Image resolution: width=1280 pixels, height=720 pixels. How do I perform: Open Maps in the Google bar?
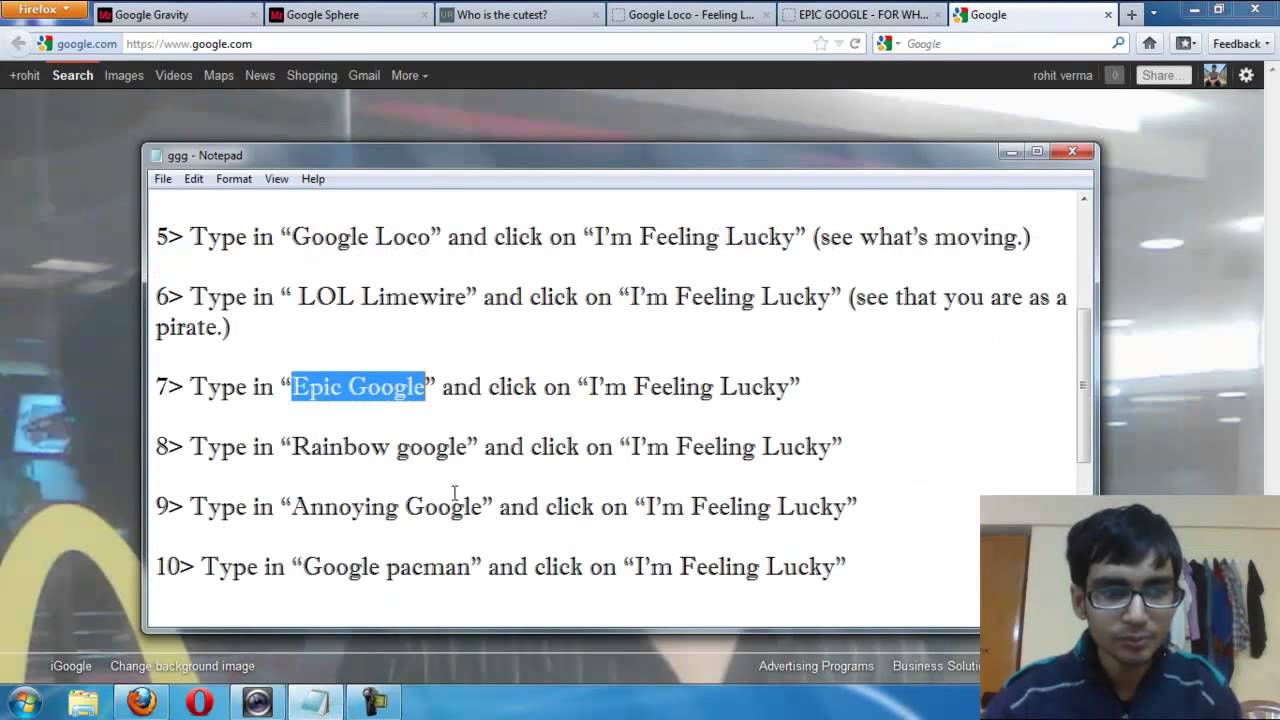[x=218, y=75]
